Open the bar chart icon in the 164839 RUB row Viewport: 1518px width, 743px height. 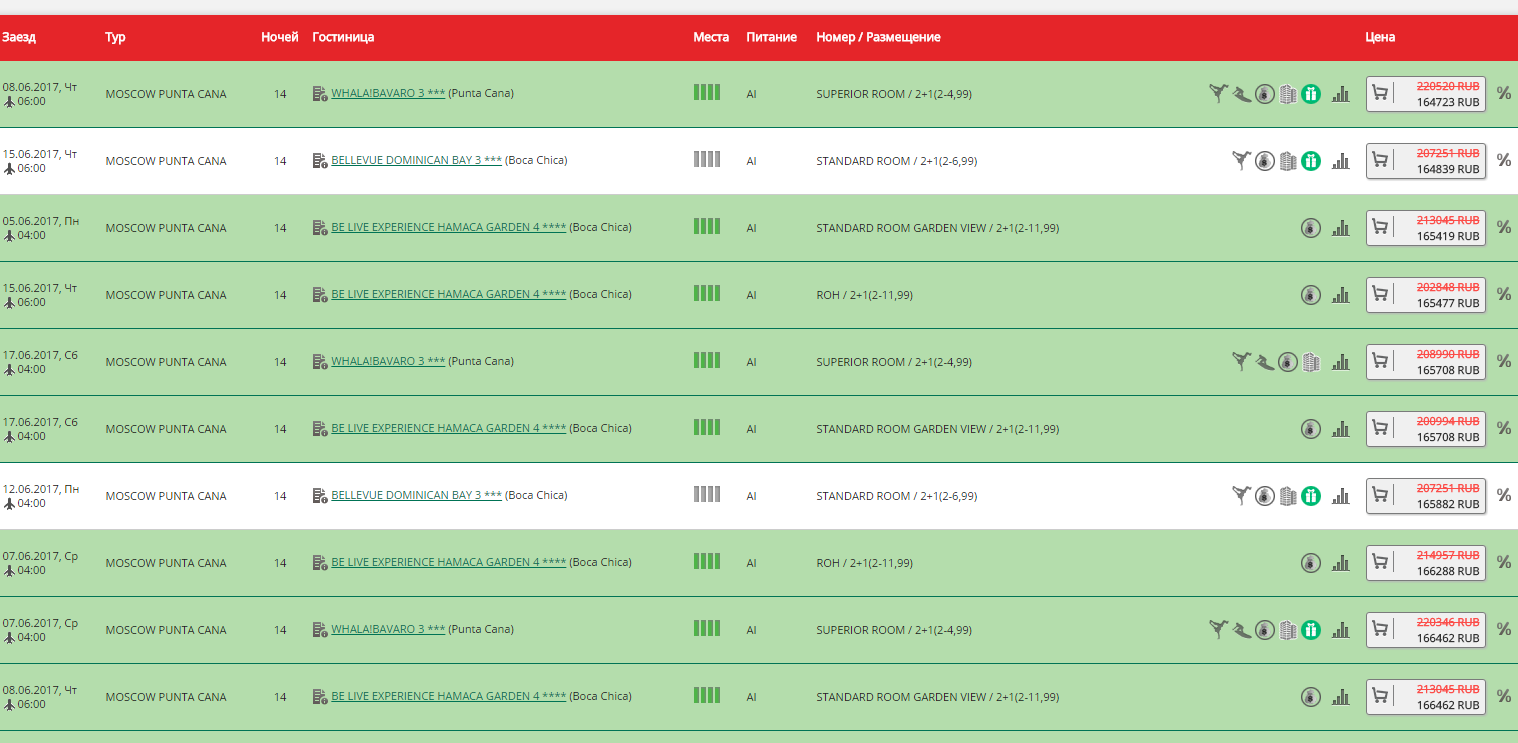1341,161
